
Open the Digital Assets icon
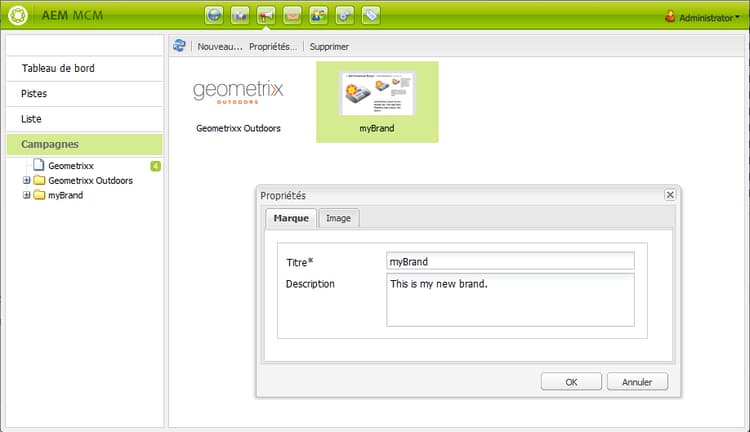[240, 15]
